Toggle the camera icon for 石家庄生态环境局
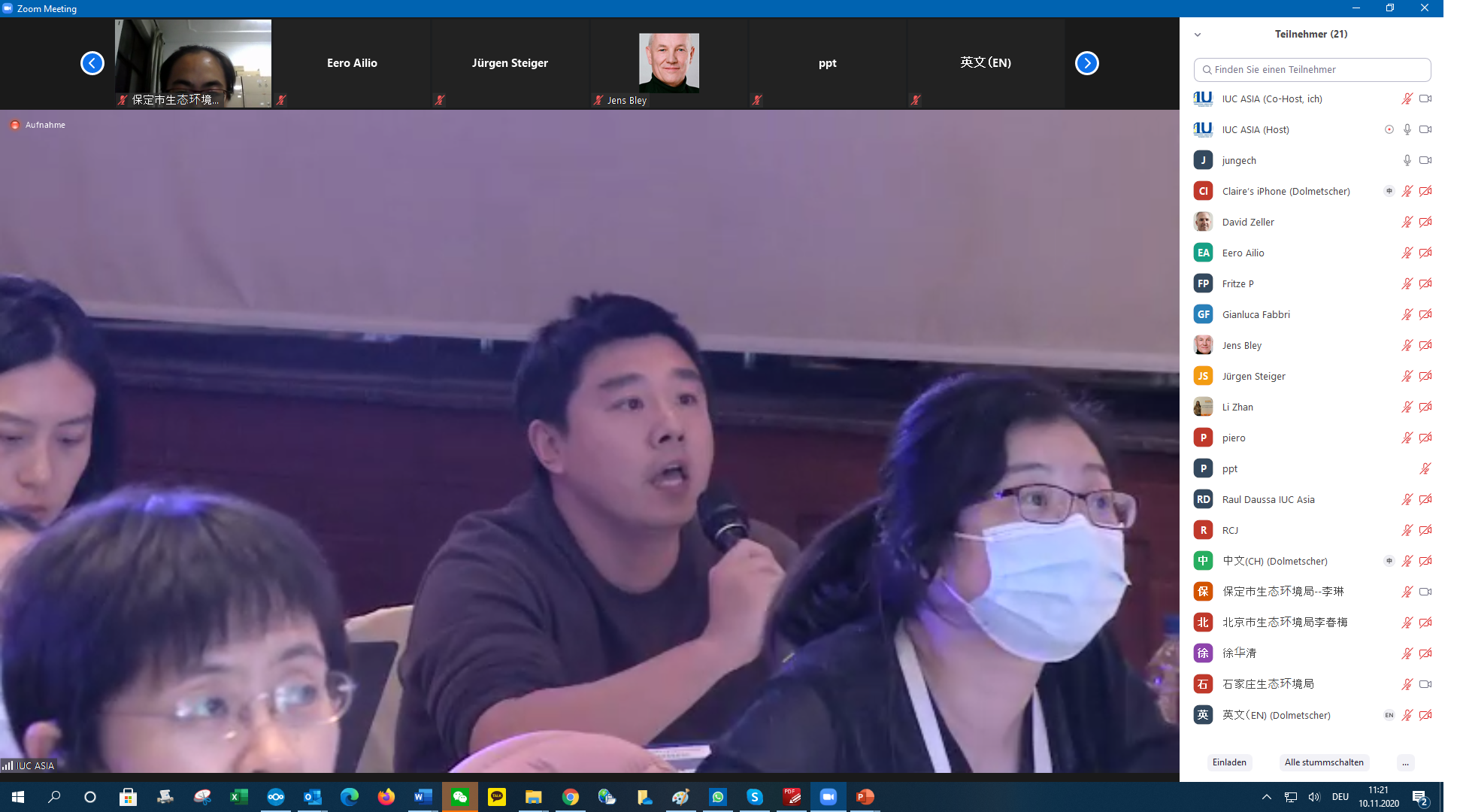1457x812 pixels. click(1425, 684)
